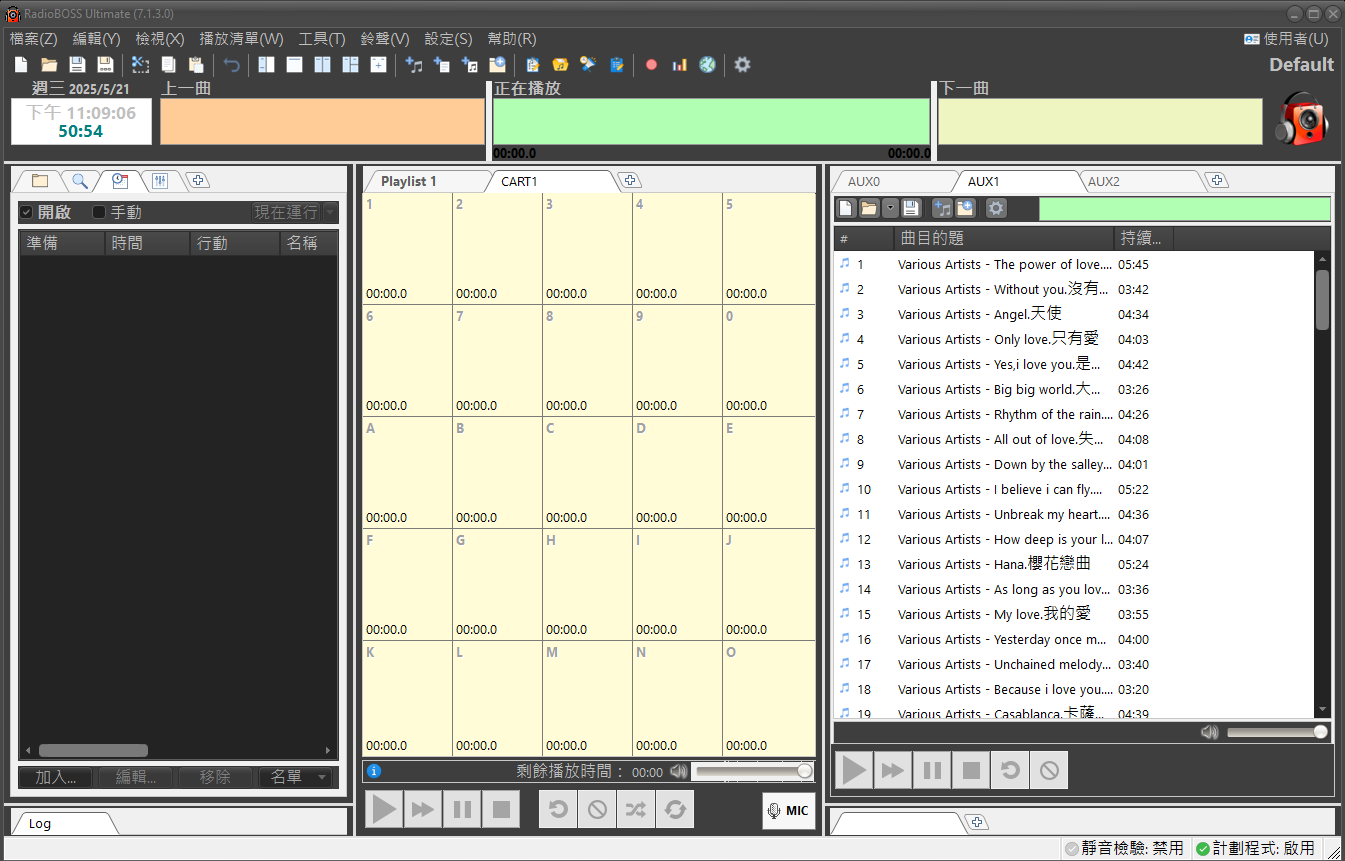
Task: Select cart slot 1 in CART1 grid
Action: pos(407,249)
